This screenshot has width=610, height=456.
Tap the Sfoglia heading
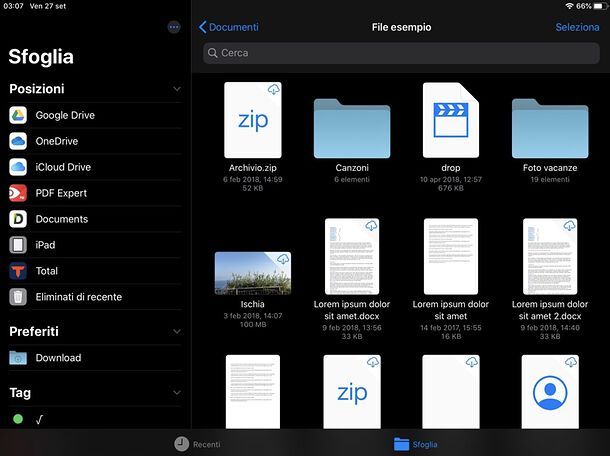[x=41, y=57]
